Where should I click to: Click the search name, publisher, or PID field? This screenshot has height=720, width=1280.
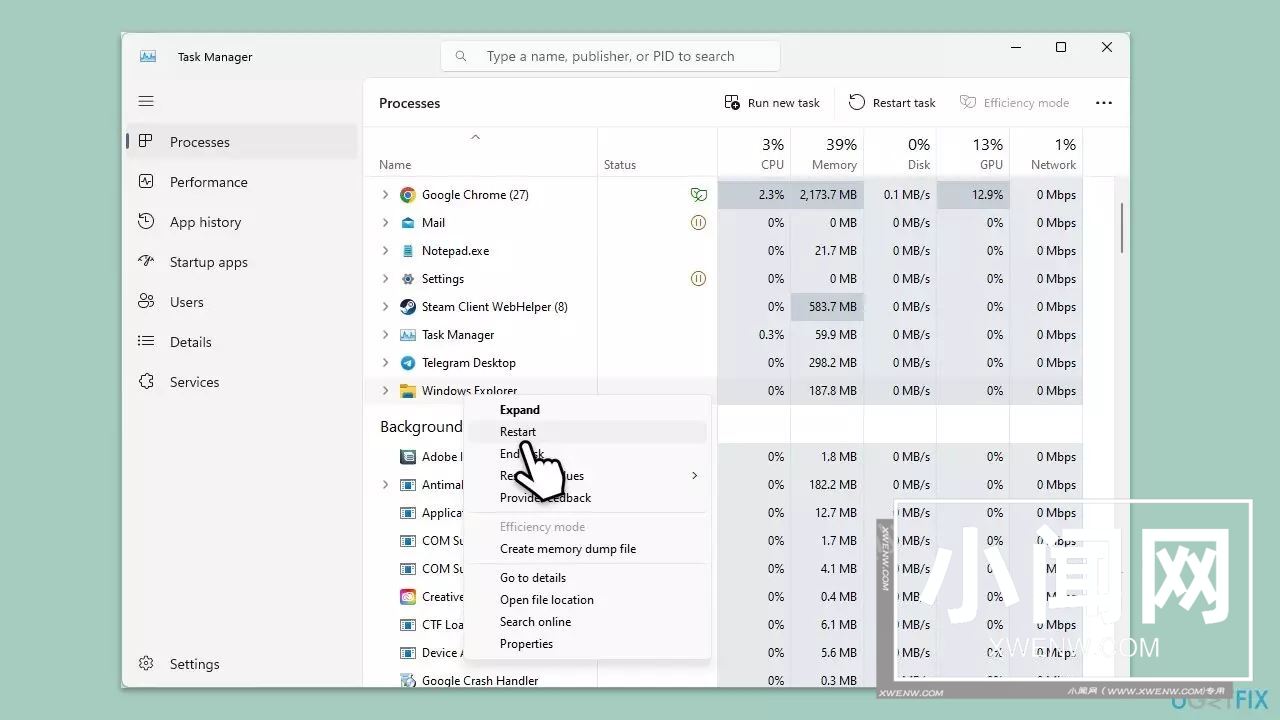(610, 56)
